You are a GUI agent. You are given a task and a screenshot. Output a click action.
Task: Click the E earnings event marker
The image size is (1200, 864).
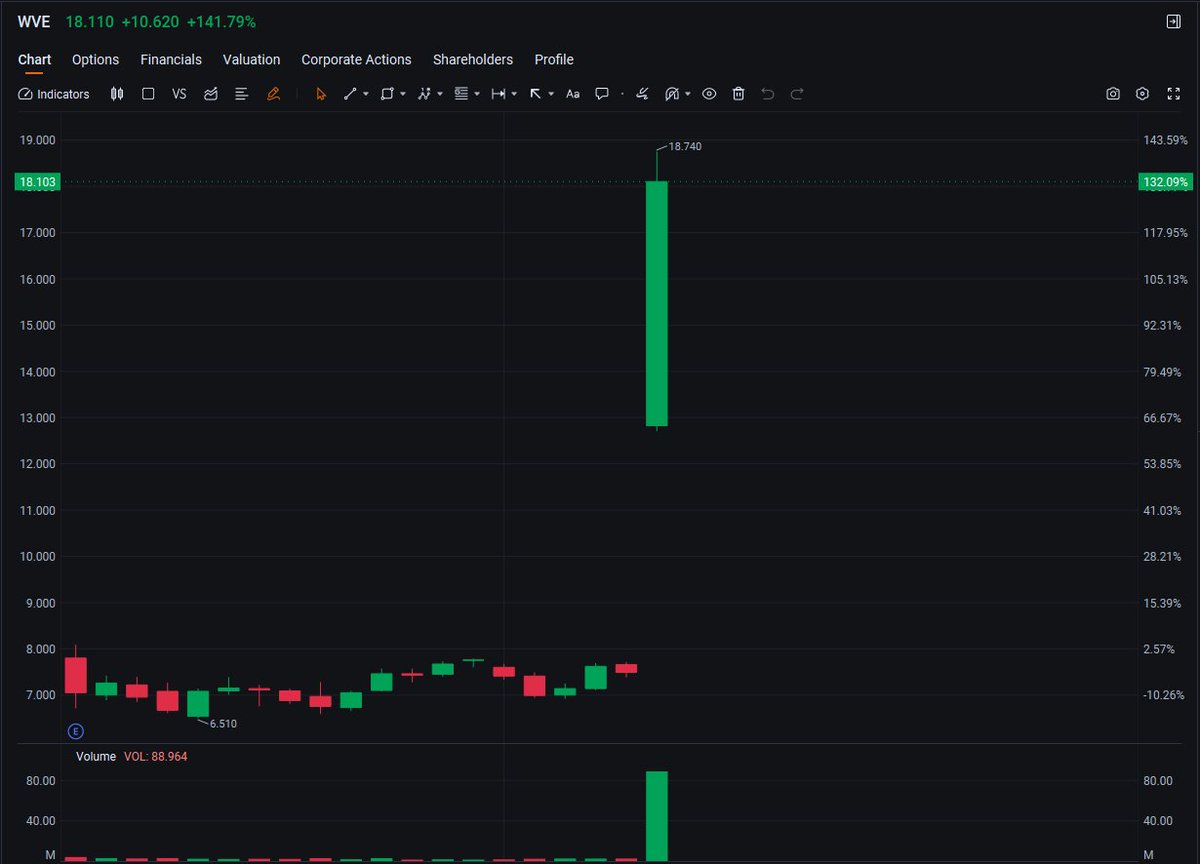[x=76, y=731]
